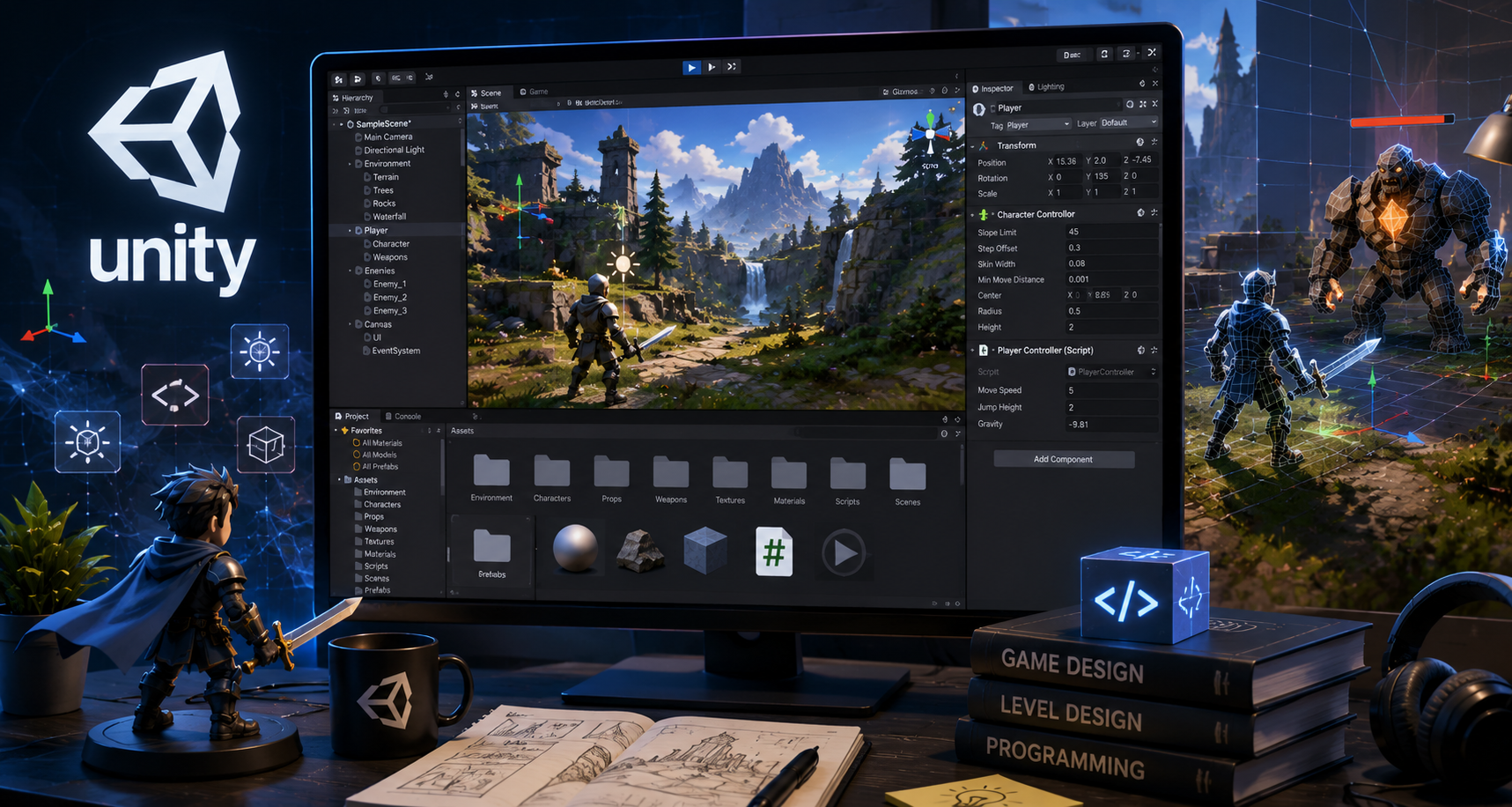This screenshot has width=1512, height=807.
Task: Select the C# script file asset
Action: (x=774, y=552)
